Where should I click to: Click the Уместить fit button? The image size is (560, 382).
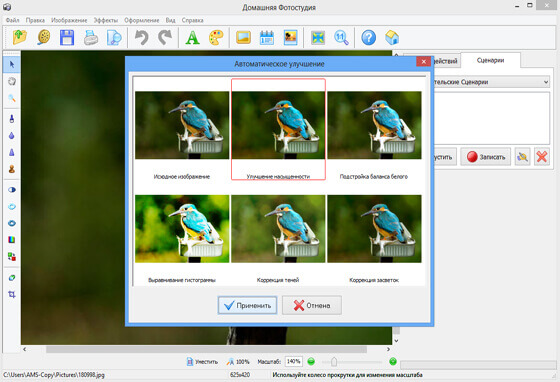[202, 362]
